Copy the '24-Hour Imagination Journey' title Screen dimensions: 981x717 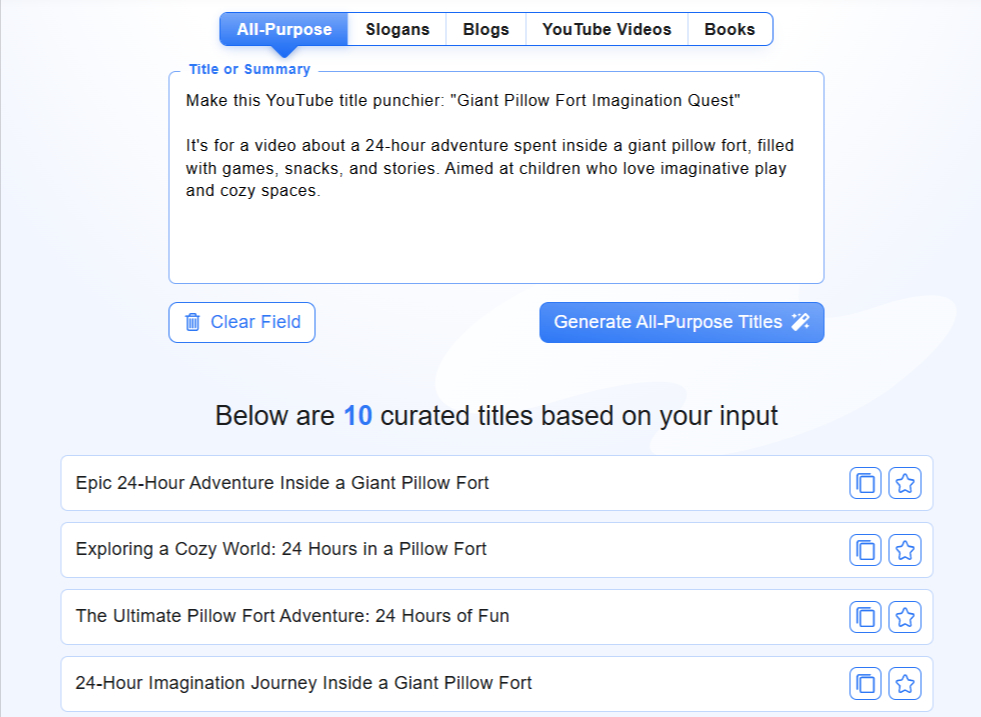pos(865,684)
